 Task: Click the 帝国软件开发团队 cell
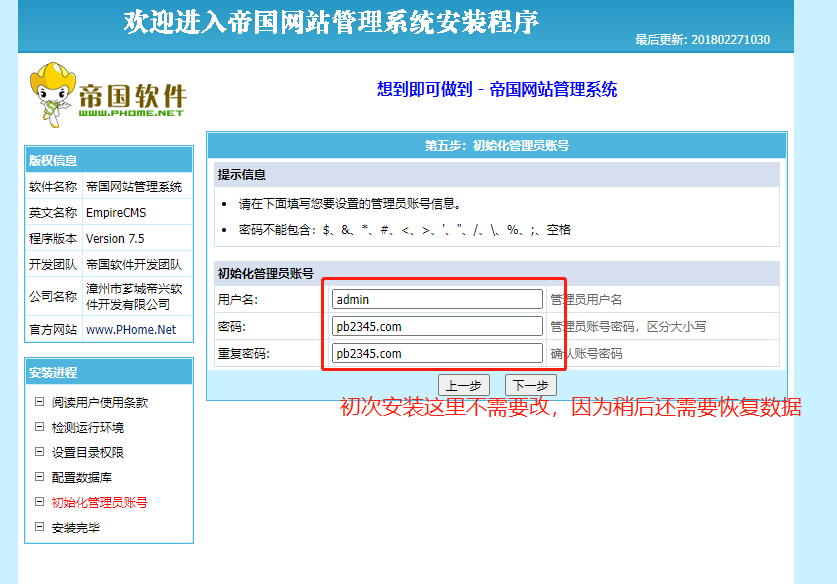pyautogui.click(x=137, y=265)
